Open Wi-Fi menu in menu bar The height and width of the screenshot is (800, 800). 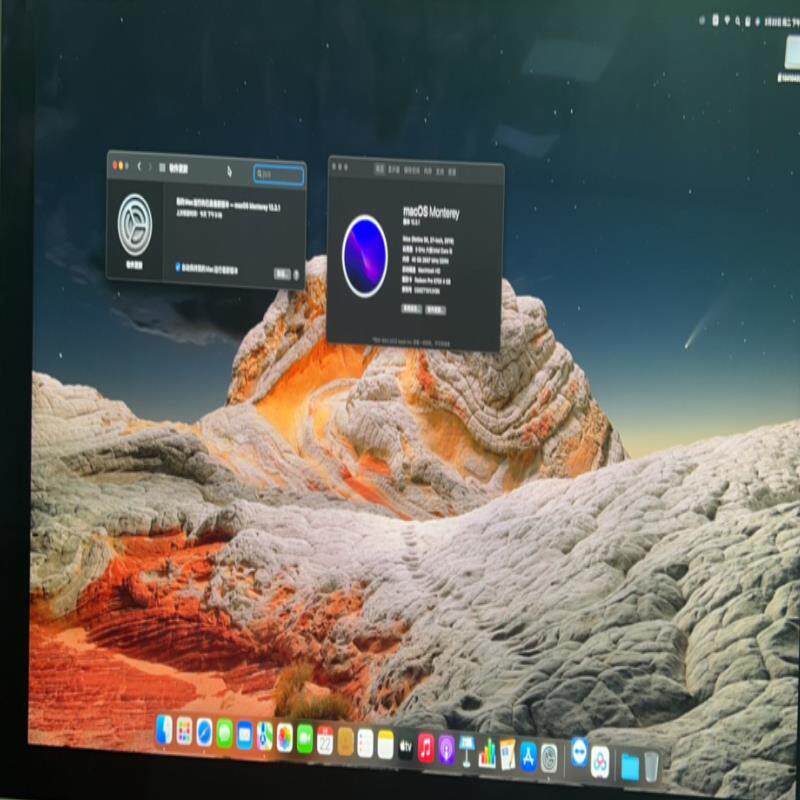tap(727, 20)
